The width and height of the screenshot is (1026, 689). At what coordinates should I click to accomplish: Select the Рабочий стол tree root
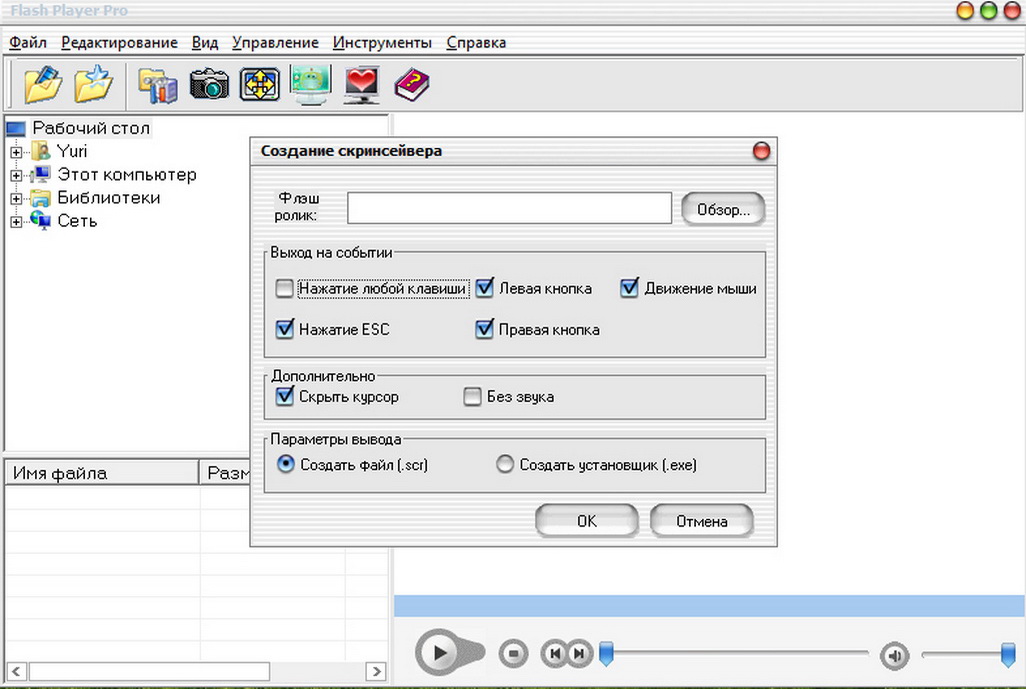pos(91,128)
